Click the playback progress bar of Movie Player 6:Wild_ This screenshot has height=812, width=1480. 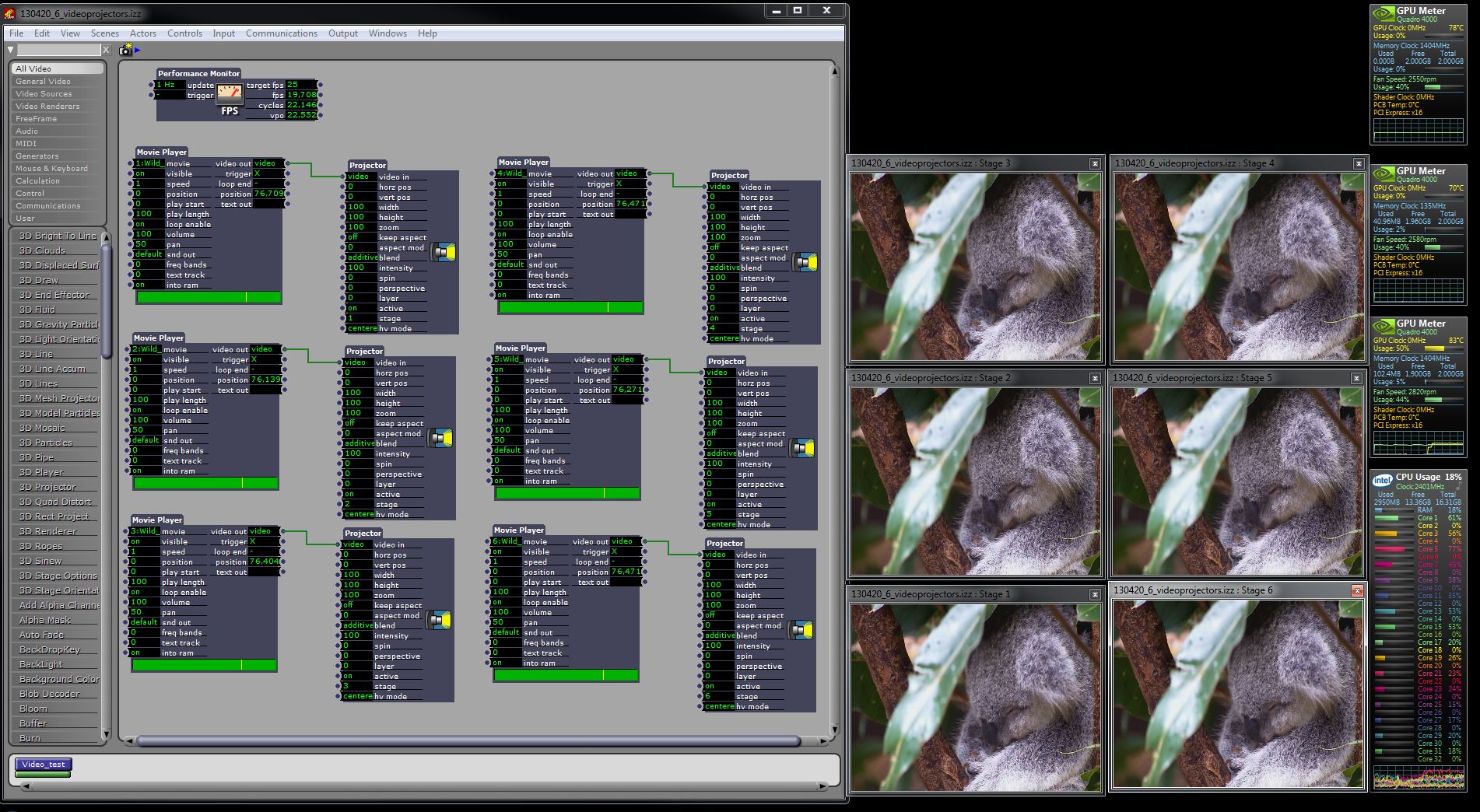point(565,675)
